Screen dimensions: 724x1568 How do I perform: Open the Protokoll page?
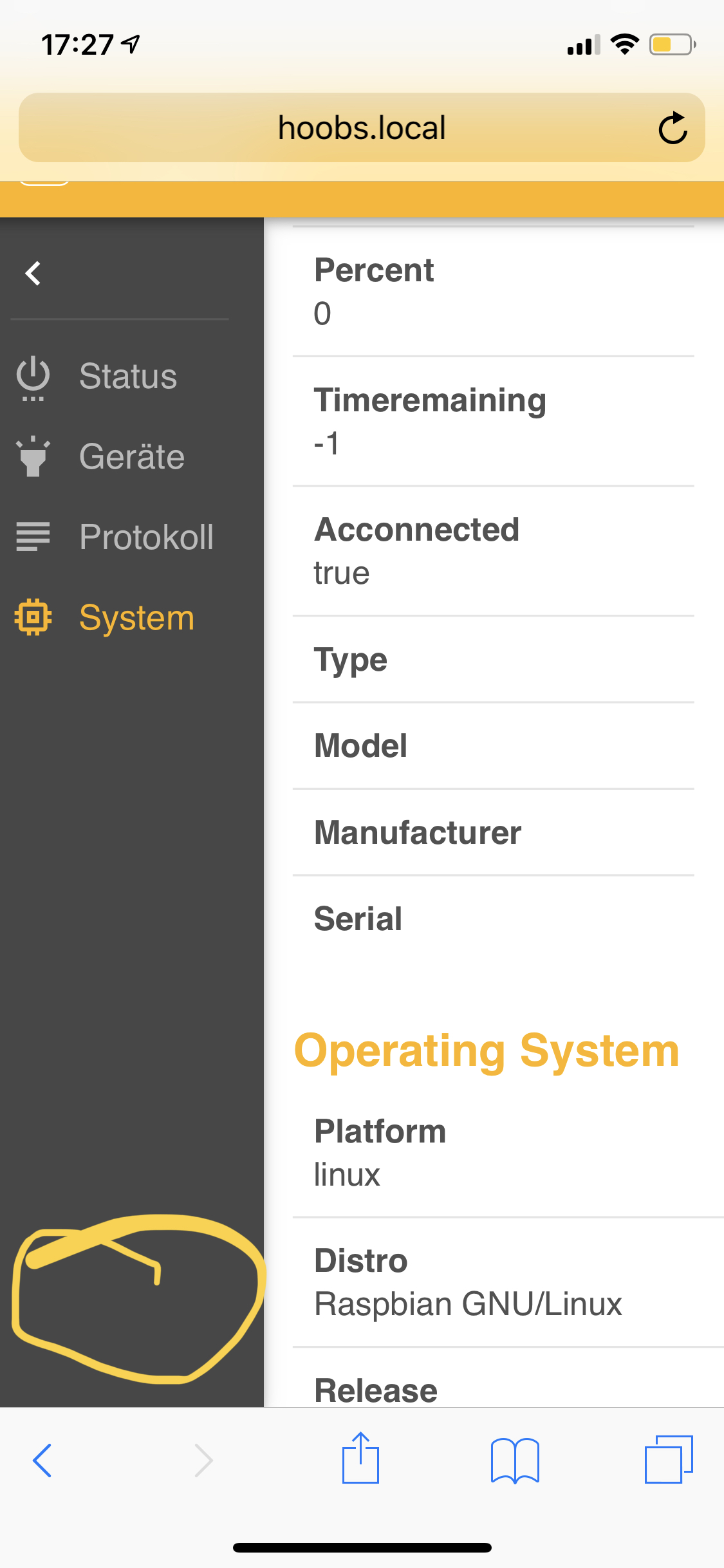(x=147, y=536)
